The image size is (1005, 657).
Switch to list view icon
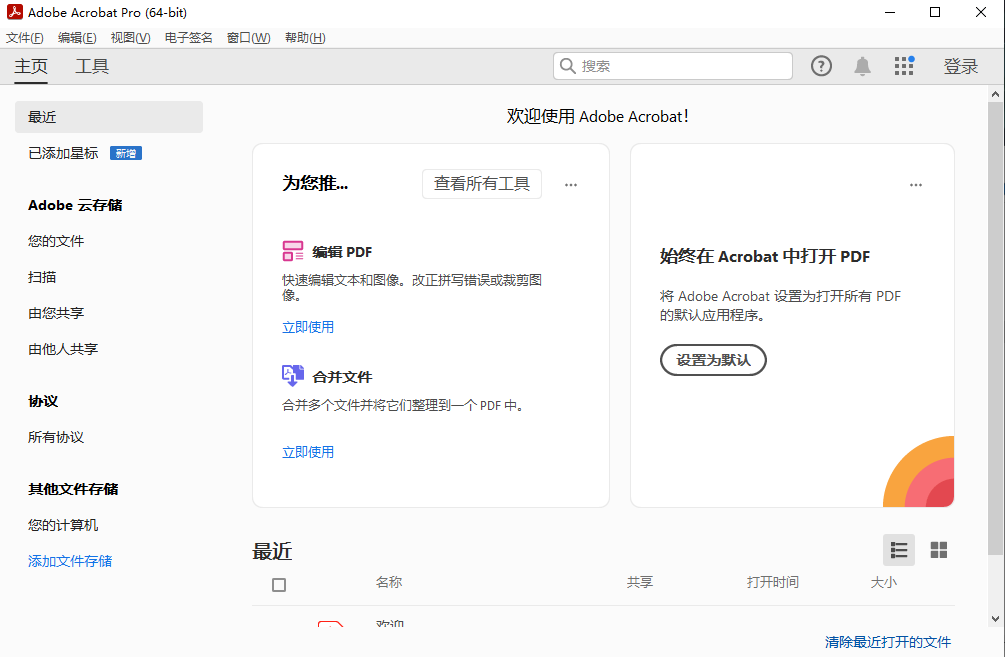[x=899, y=550]
